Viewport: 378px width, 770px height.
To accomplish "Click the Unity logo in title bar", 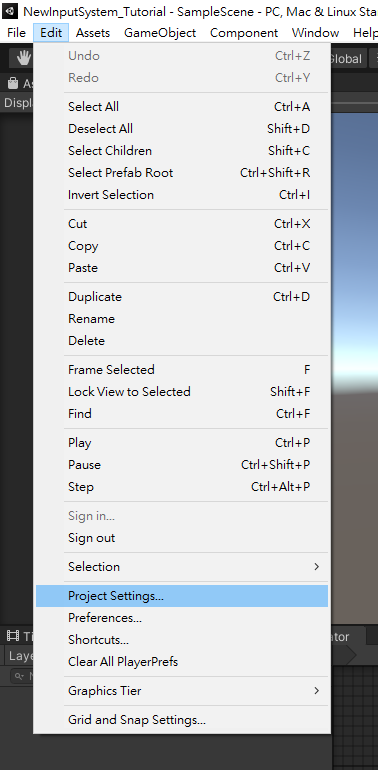I will pyautogui.click(x=10, y=11).
